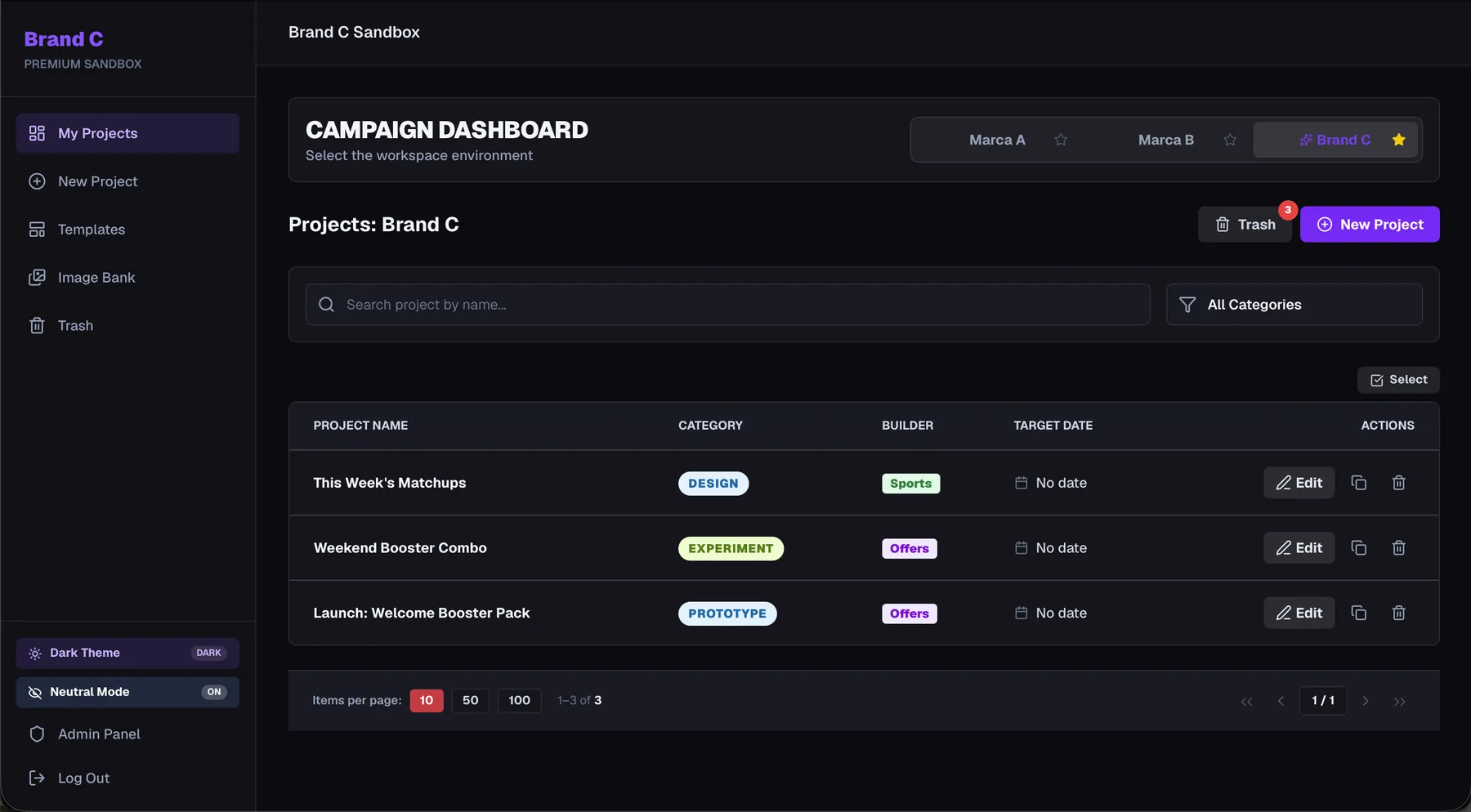
Task: Delete the Launch: Welcome Booster Pack project
Action: click(x=1399, y=613)
